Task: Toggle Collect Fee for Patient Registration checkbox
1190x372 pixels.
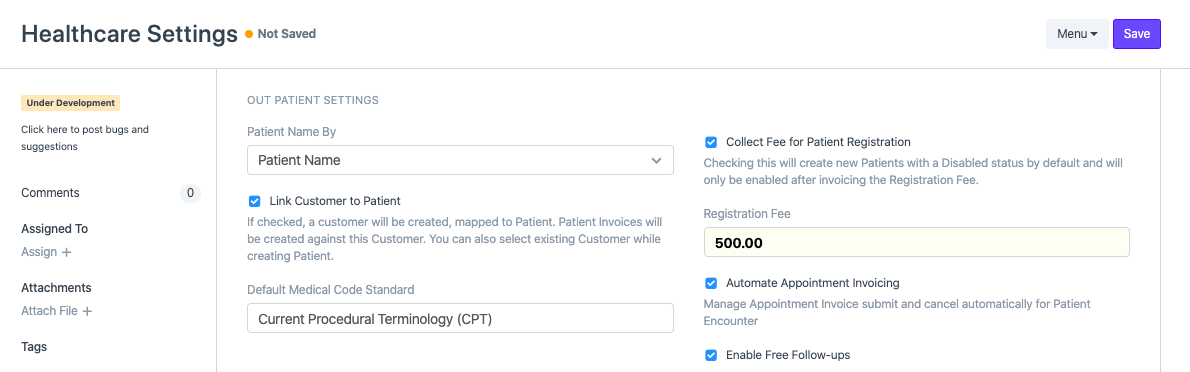Action: point(711,142)
